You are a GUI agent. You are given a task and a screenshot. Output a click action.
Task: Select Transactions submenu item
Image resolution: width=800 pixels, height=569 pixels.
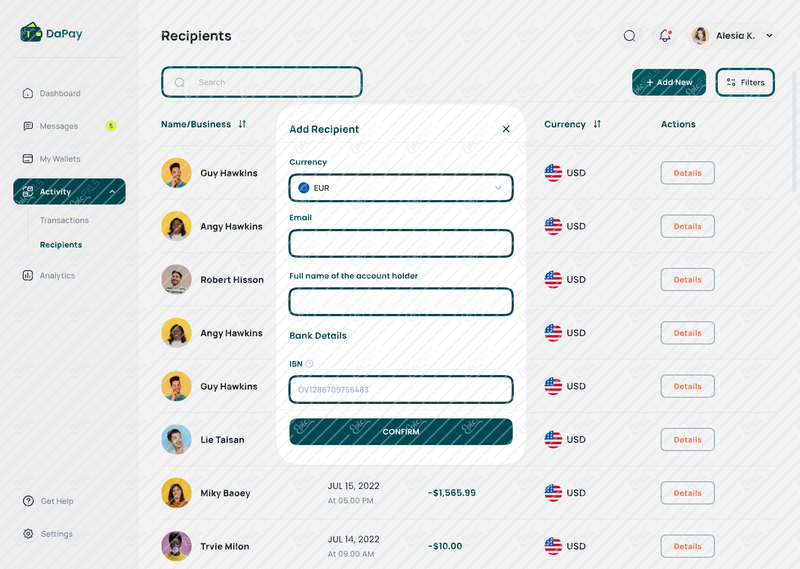(64, 220)
